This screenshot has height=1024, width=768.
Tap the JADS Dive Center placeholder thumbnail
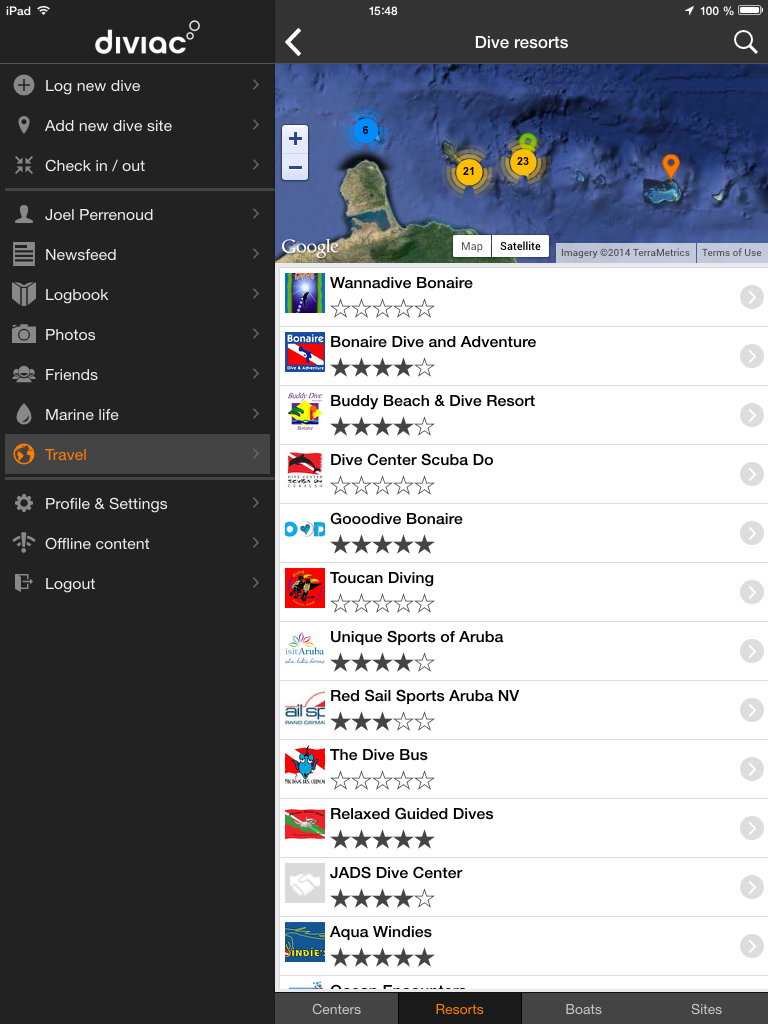click(x=305, y=883)
